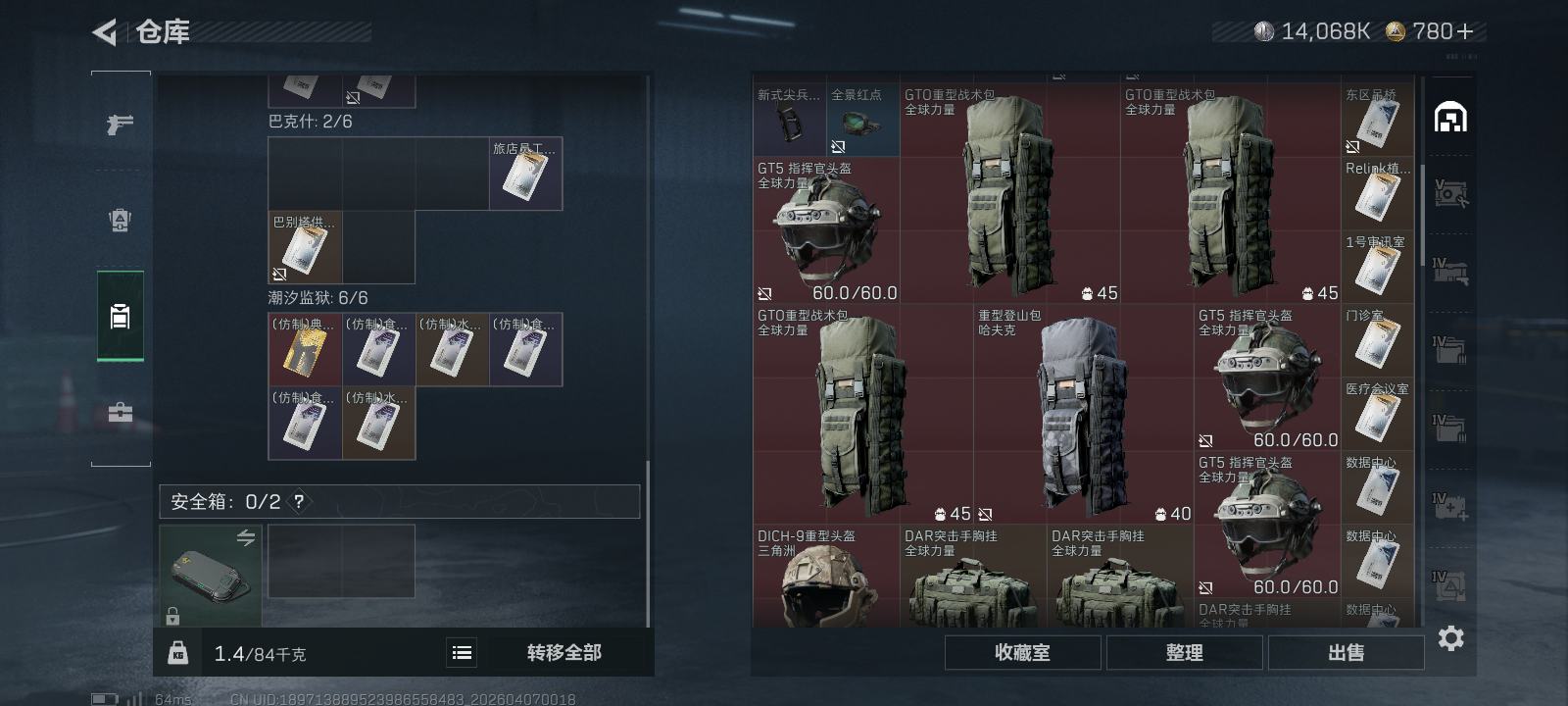Image resolution: width=1568 pixels, height=706 pixels.
Task: Tap the swap arrows on the safe box
Action: coord(246,537)
